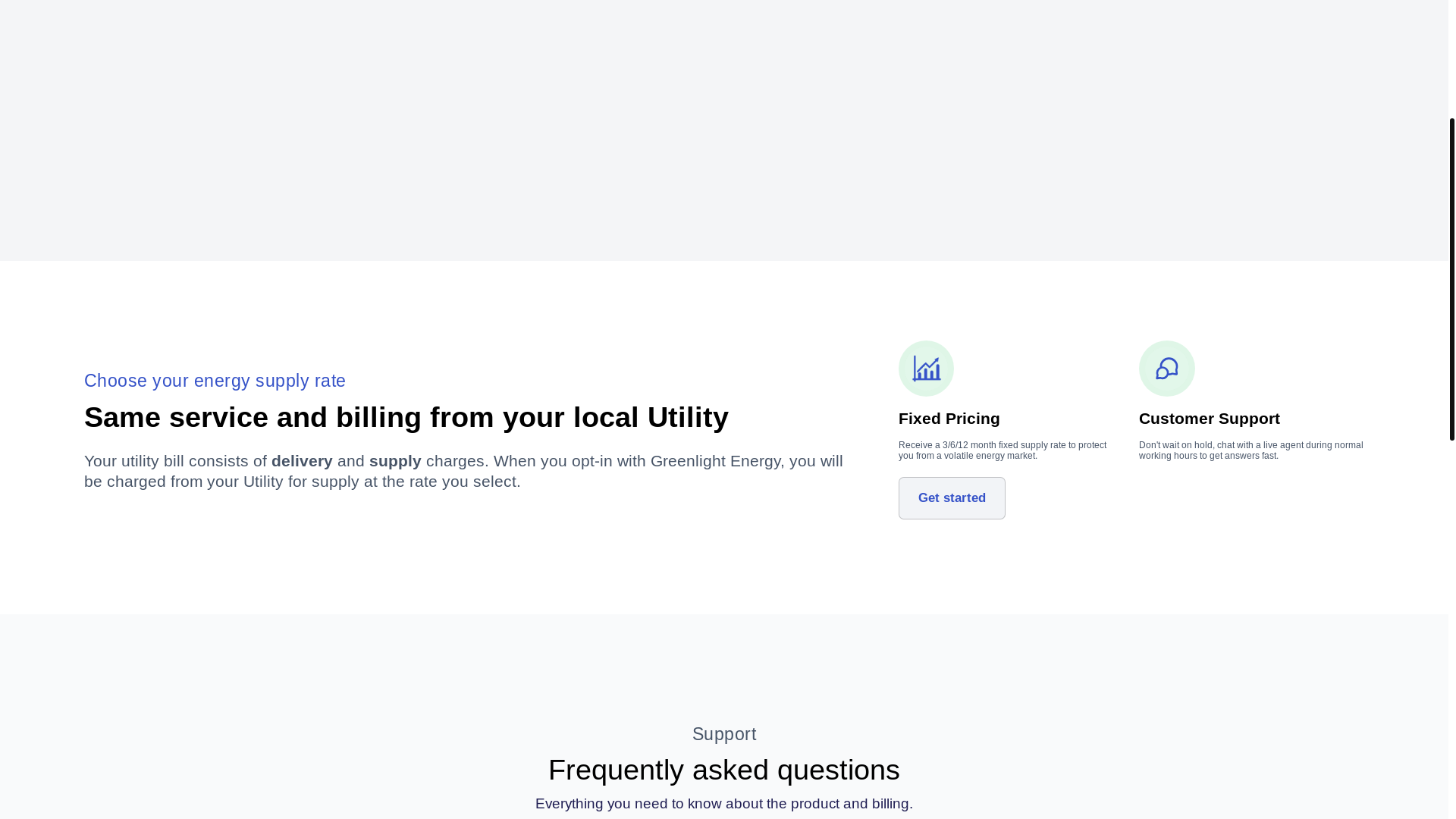Click 'Everything you need to know' subtitle

724,804
